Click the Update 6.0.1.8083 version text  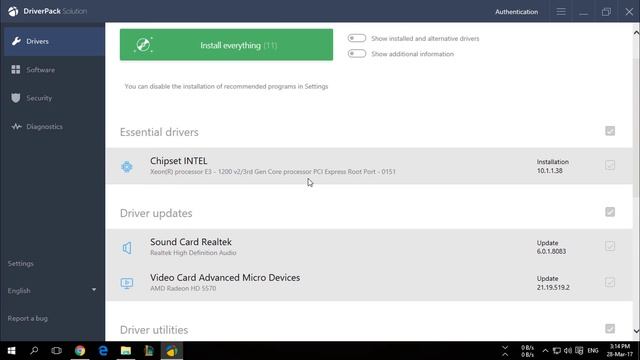tap(551, 247)
